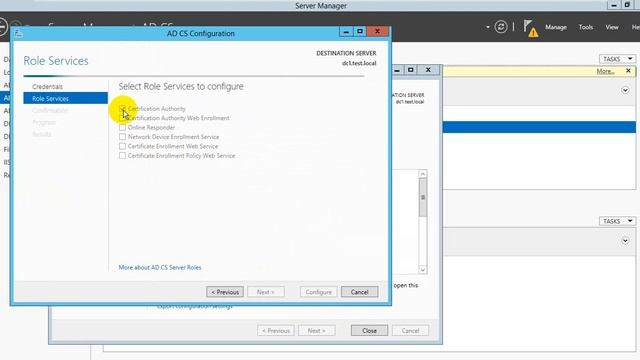Image resolution: width=640 pixels, height=360 pixels.
Task: Click Next in the background wizard
Action: click(x=317, y=331)
